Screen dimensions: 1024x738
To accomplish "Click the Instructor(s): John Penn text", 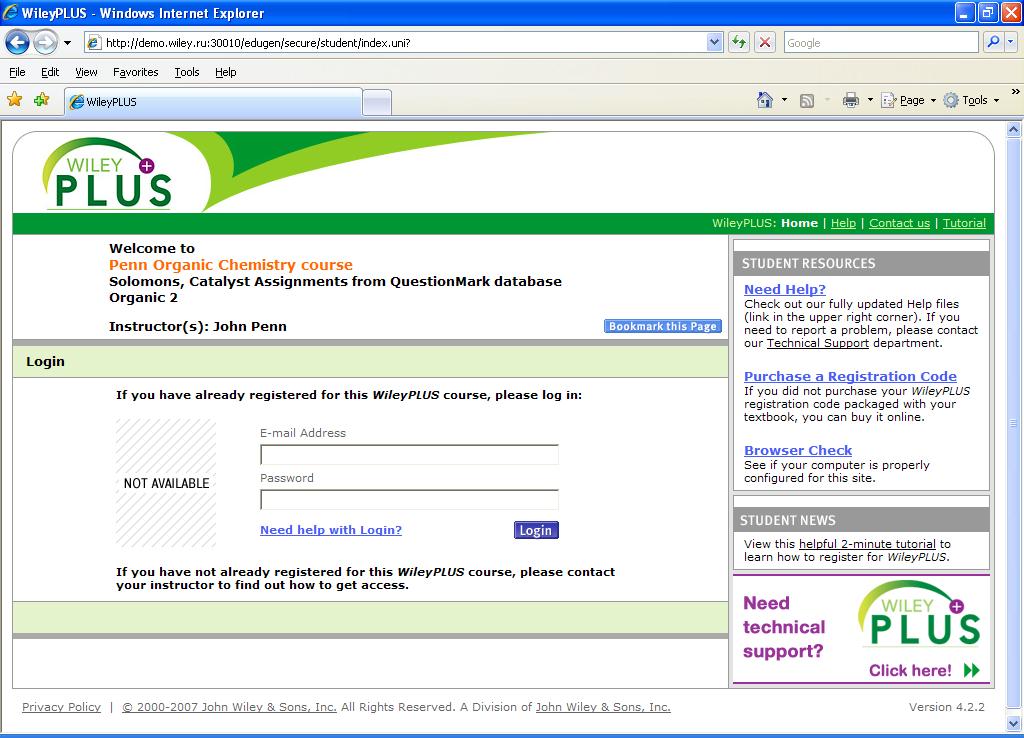I will pyautogui.click(x=198, y=327).
